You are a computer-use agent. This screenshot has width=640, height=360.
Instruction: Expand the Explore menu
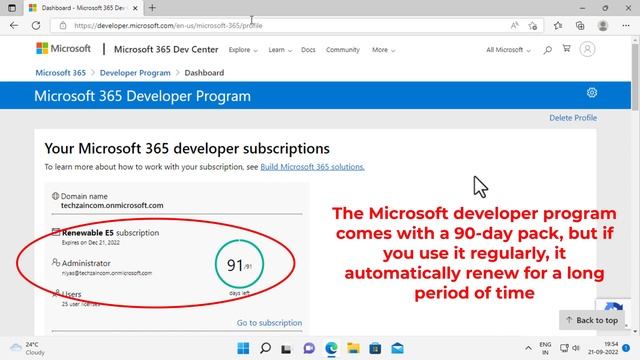coord(243,50)
